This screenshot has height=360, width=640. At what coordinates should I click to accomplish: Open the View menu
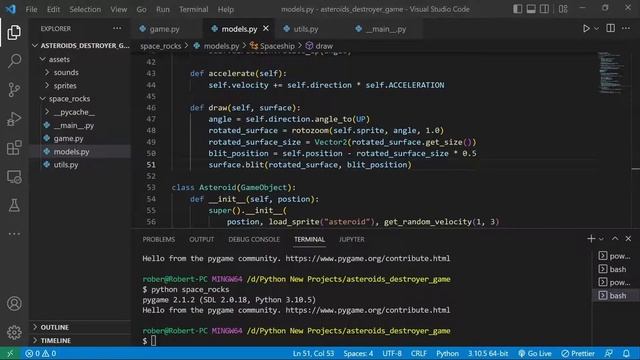coord(118,9)
